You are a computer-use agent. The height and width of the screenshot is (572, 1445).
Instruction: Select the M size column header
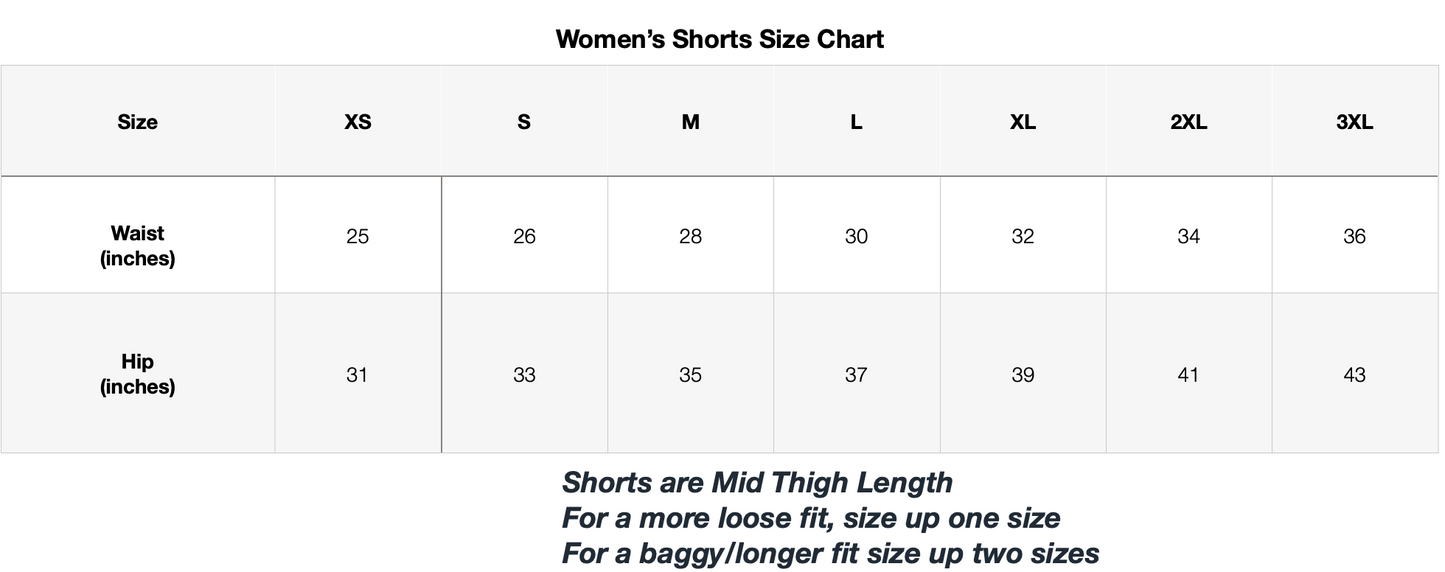click(690, 122)
